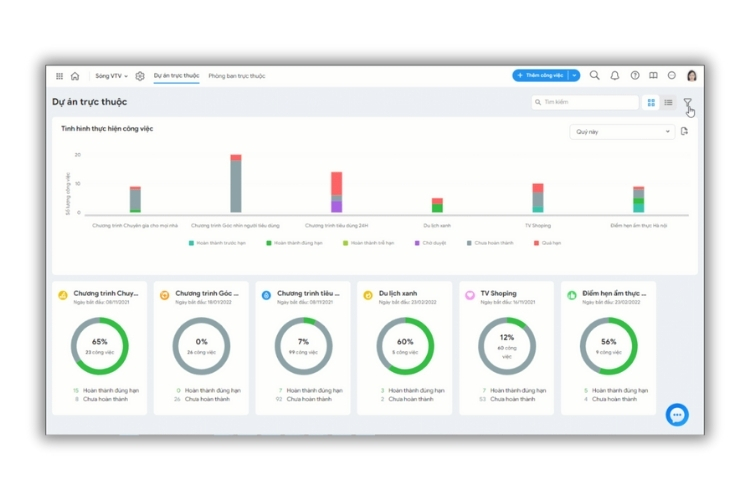Open the help question mark icon

634,75
